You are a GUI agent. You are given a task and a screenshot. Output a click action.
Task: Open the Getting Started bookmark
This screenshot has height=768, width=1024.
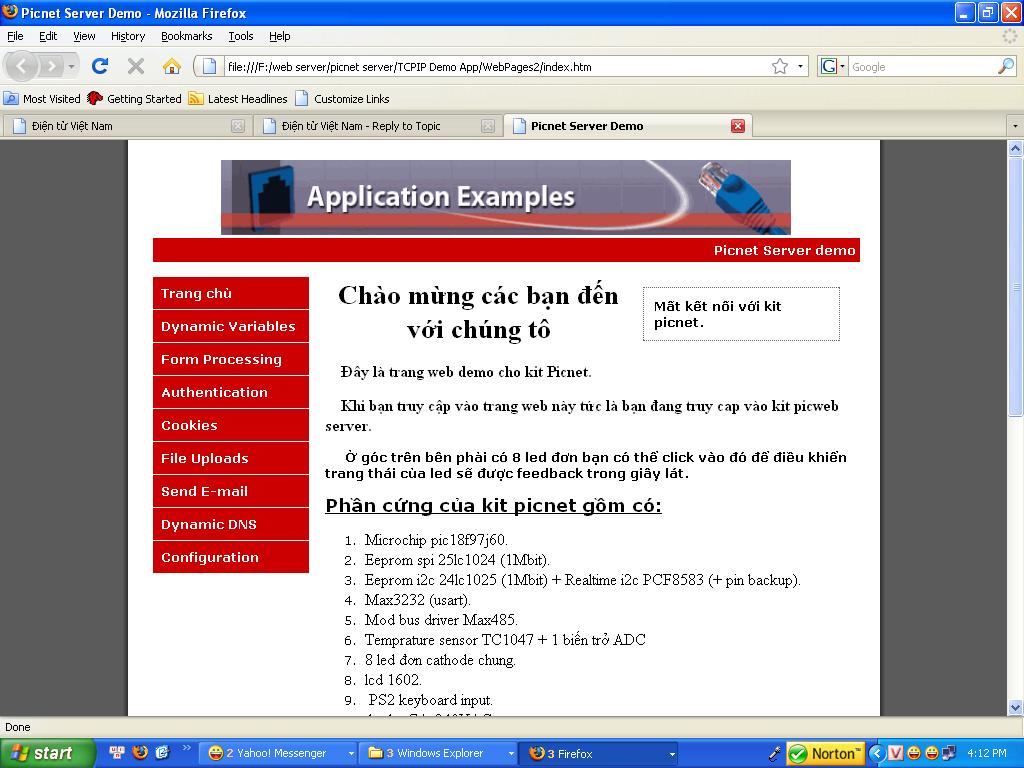(x=135, y=99)
